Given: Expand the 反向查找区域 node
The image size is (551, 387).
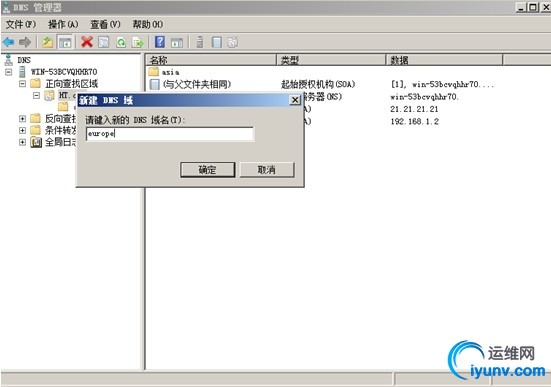Looking at the screenshot, I should pyautogui.click(x=22, y=119).
